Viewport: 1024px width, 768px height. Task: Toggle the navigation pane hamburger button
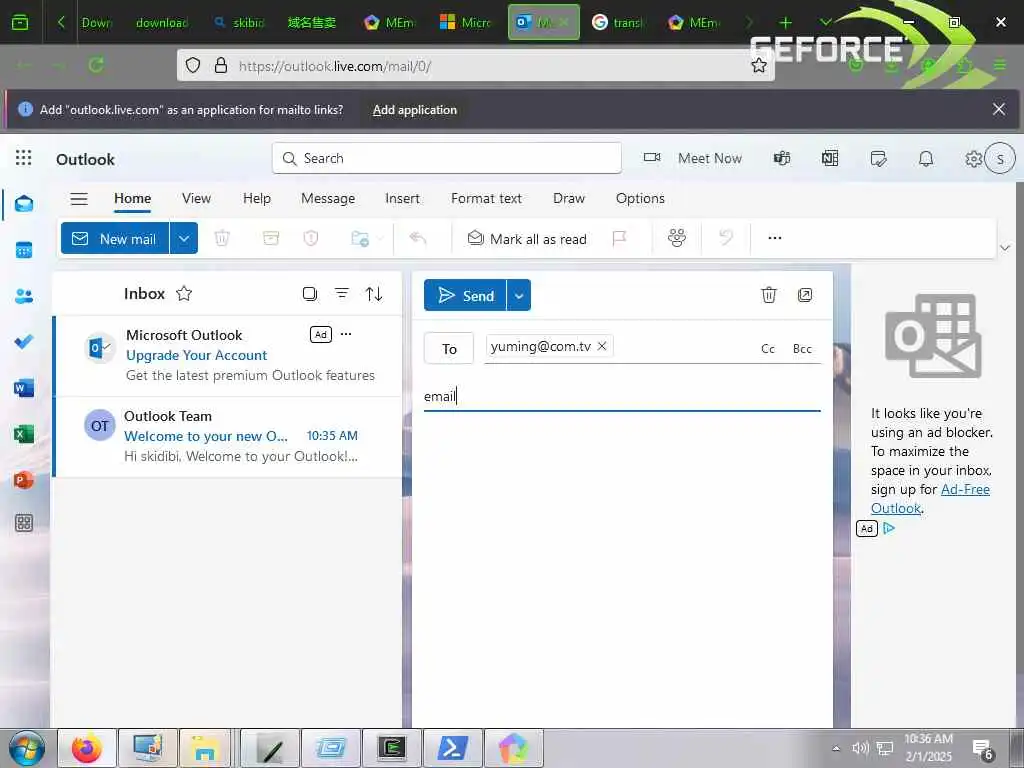79,199
